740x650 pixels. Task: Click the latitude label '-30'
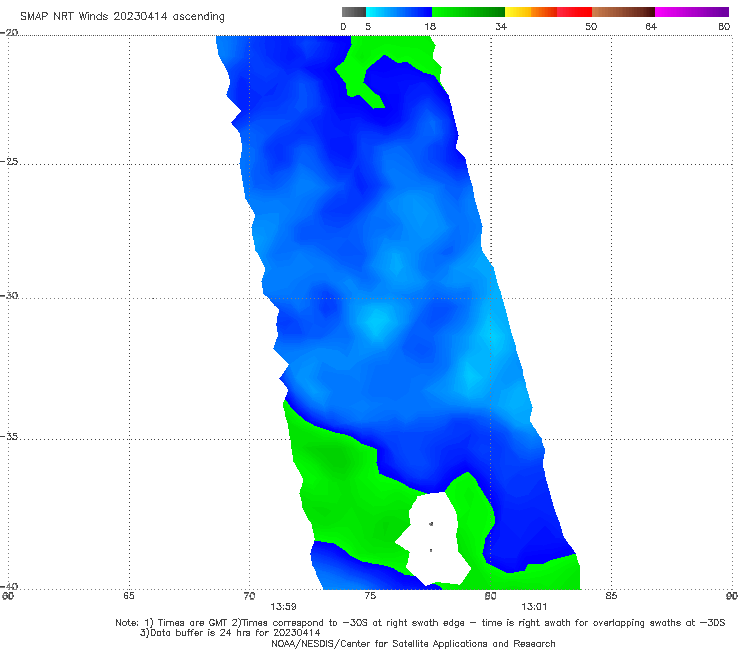(9, 295)
